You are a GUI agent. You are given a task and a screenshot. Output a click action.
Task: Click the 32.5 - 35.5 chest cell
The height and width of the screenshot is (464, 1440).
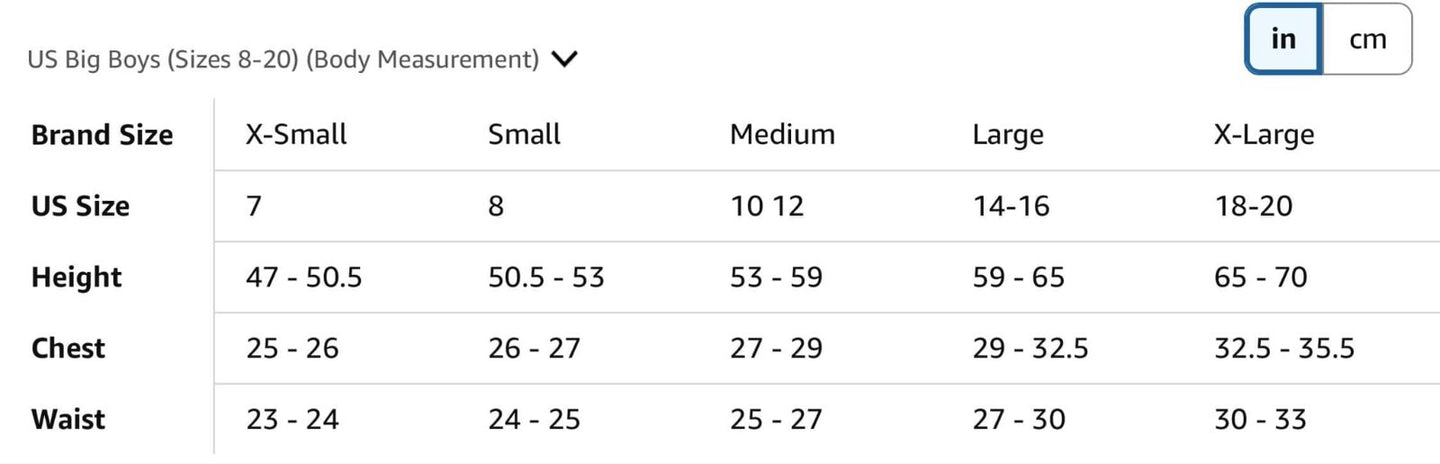(x=1284, y=348)
